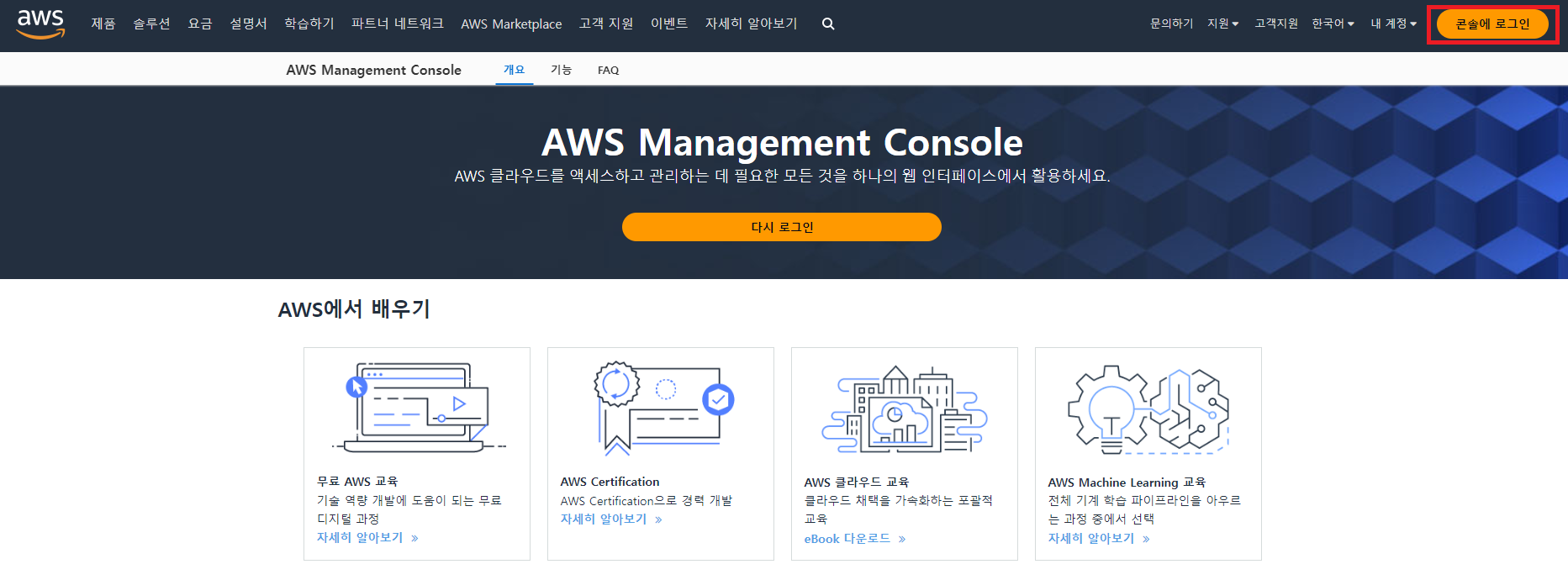Click the AWS Certification card title
The width and height of the screenshot is (1568, 580).
tap(610, 482)
